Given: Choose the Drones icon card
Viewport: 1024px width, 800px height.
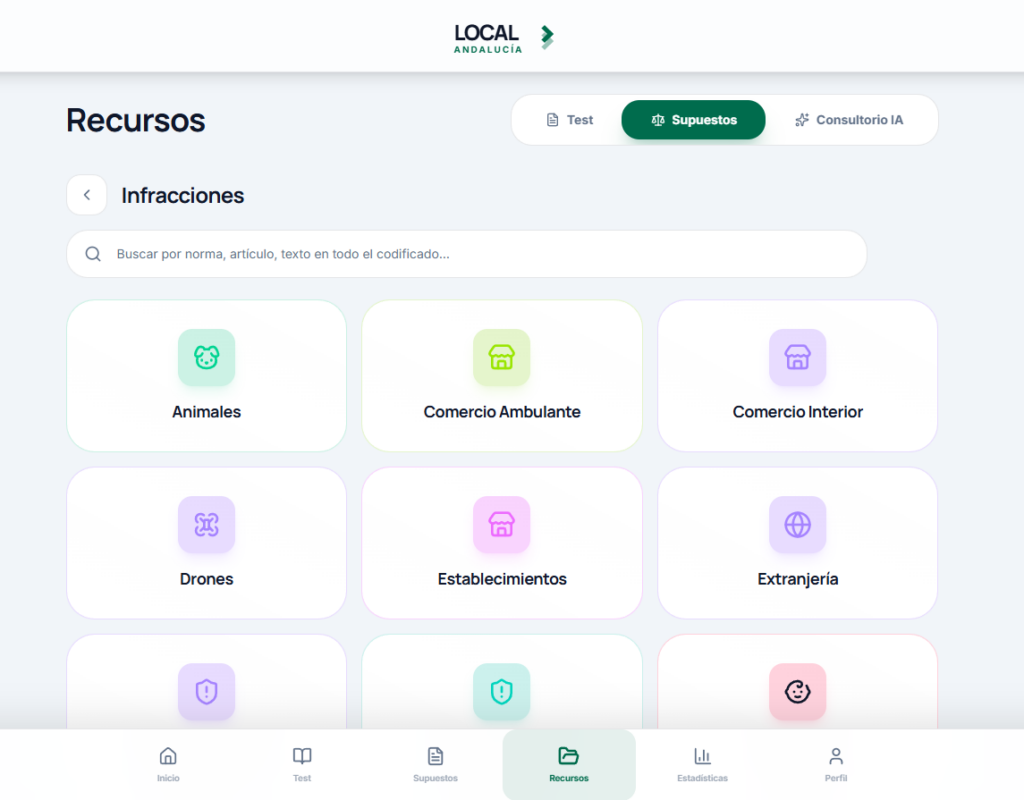Looking at the screenshot, I should (x=206, y=543).
